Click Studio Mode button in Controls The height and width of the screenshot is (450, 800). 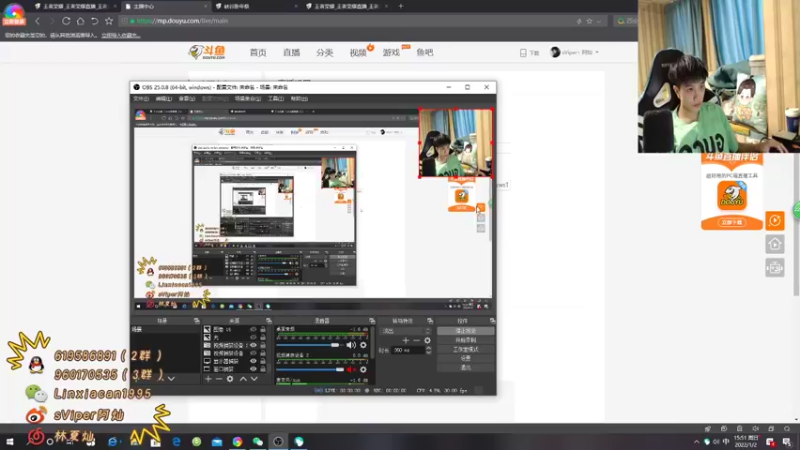click(465, 349)
